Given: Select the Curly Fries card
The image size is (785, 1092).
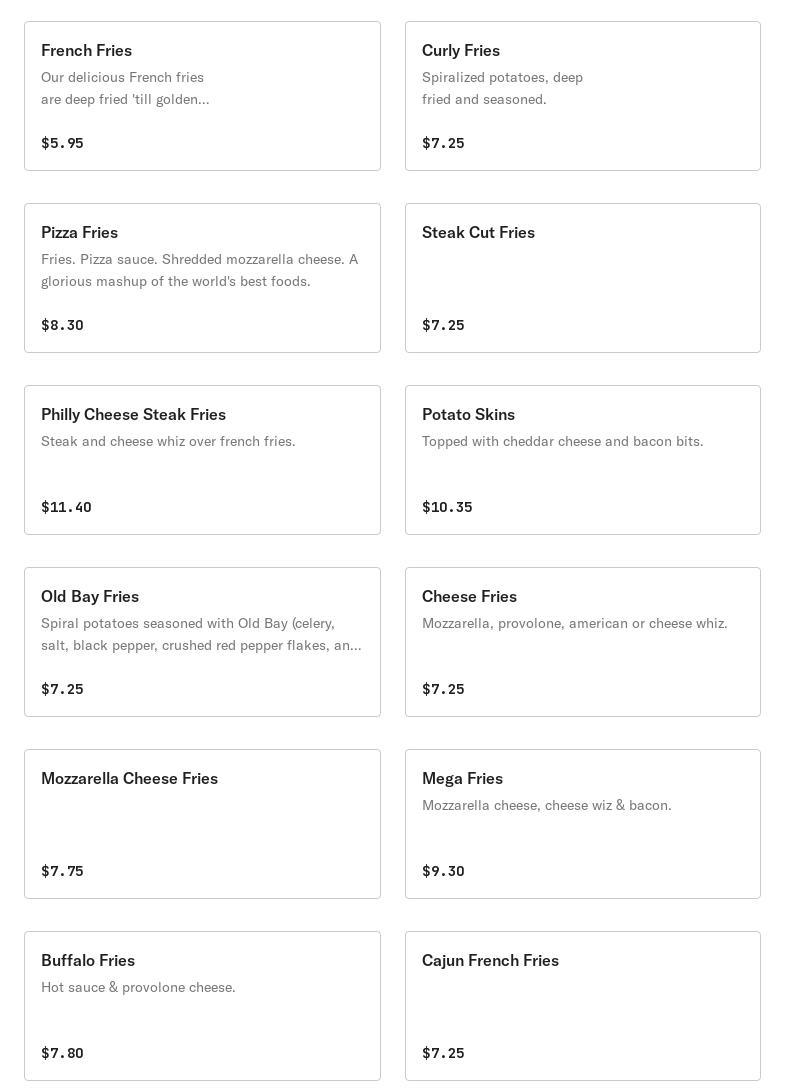Looking at the screenshot, I should point(582,96).
